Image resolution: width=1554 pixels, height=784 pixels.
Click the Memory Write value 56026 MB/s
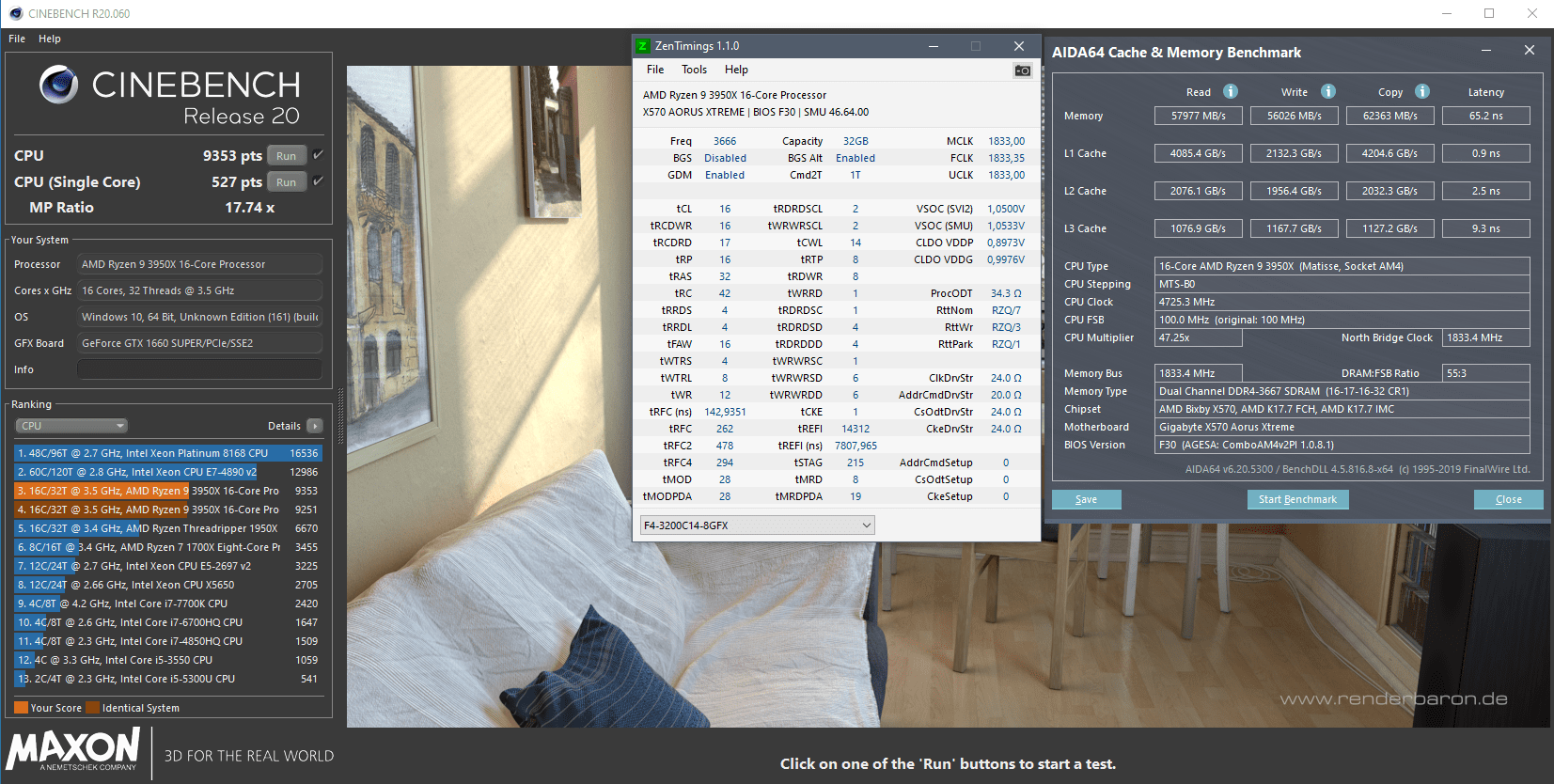tap(1294, 116)
